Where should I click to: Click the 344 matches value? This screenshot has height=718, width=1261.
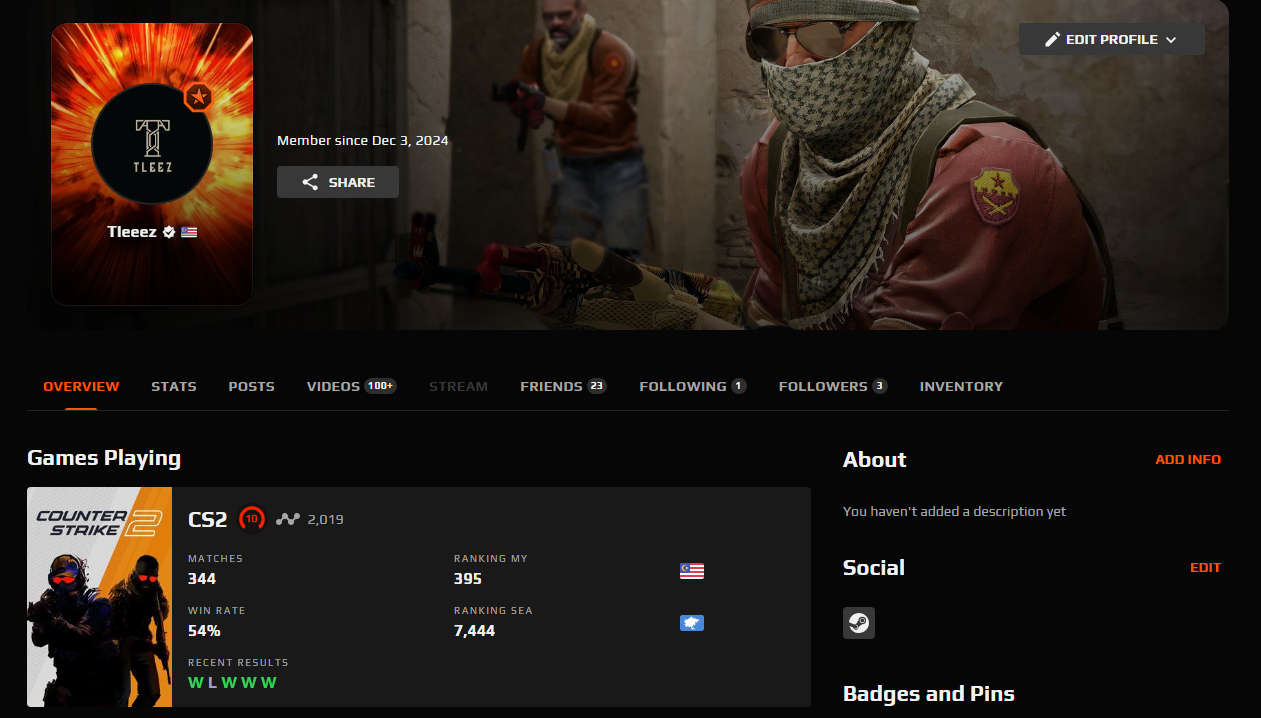point(202,579)
